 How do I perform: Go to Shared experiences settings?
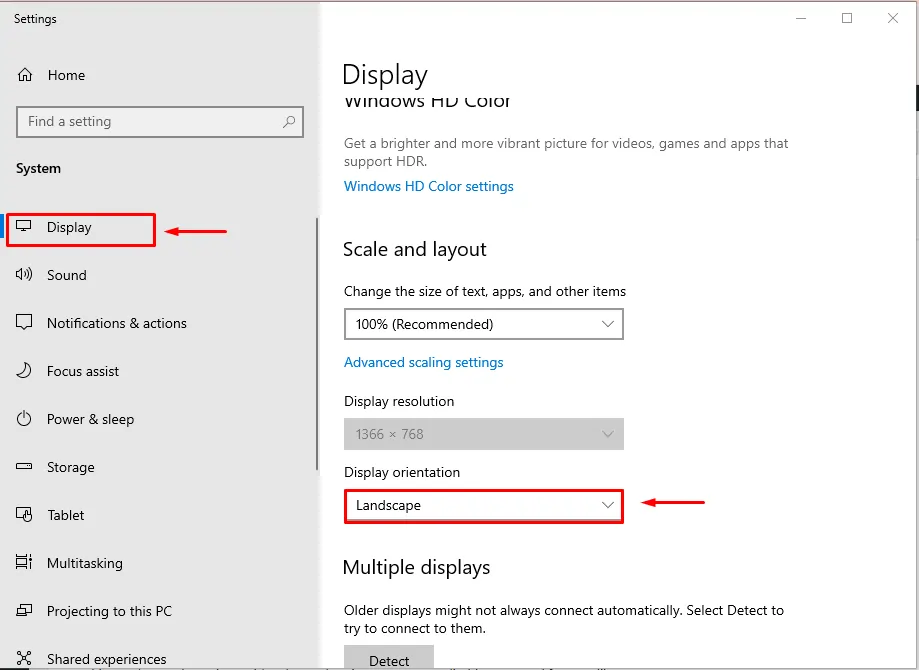click(106, 659)
